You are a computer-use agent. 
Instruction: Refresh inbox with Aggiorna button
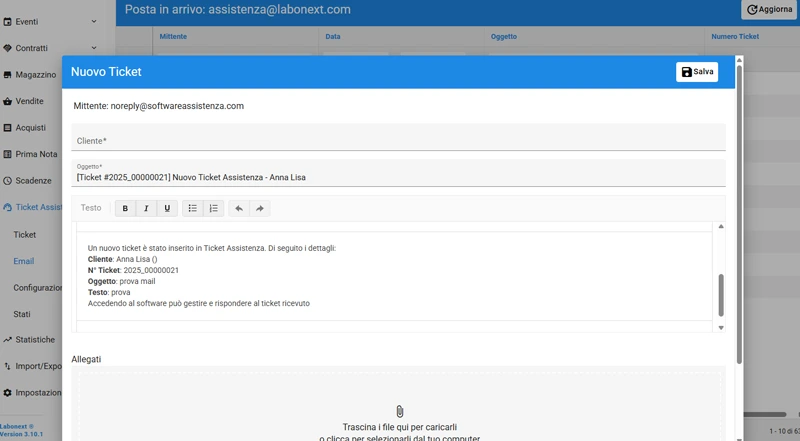pos(769,10)
